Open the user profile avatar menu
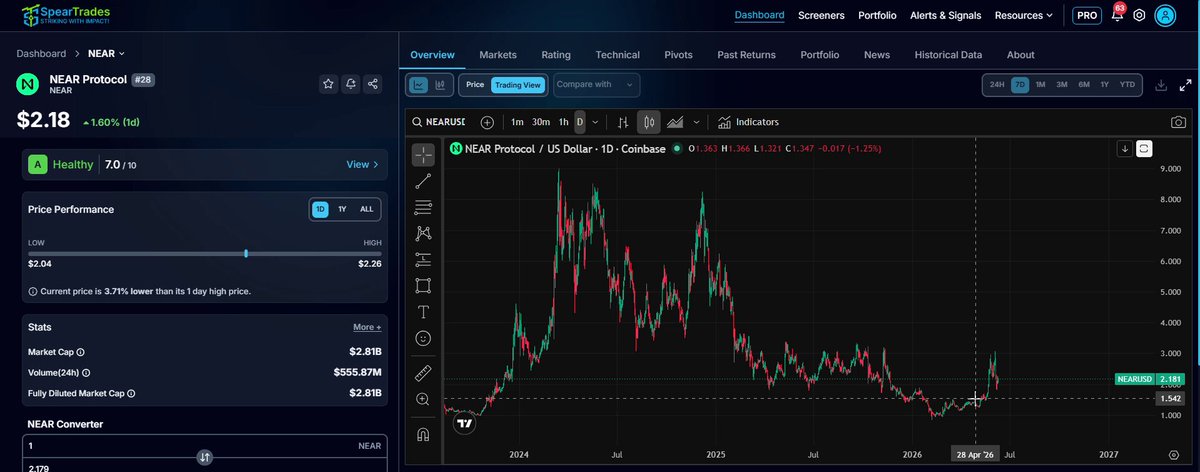This screenshot has width=1200, height=472. coord(1165,16)
